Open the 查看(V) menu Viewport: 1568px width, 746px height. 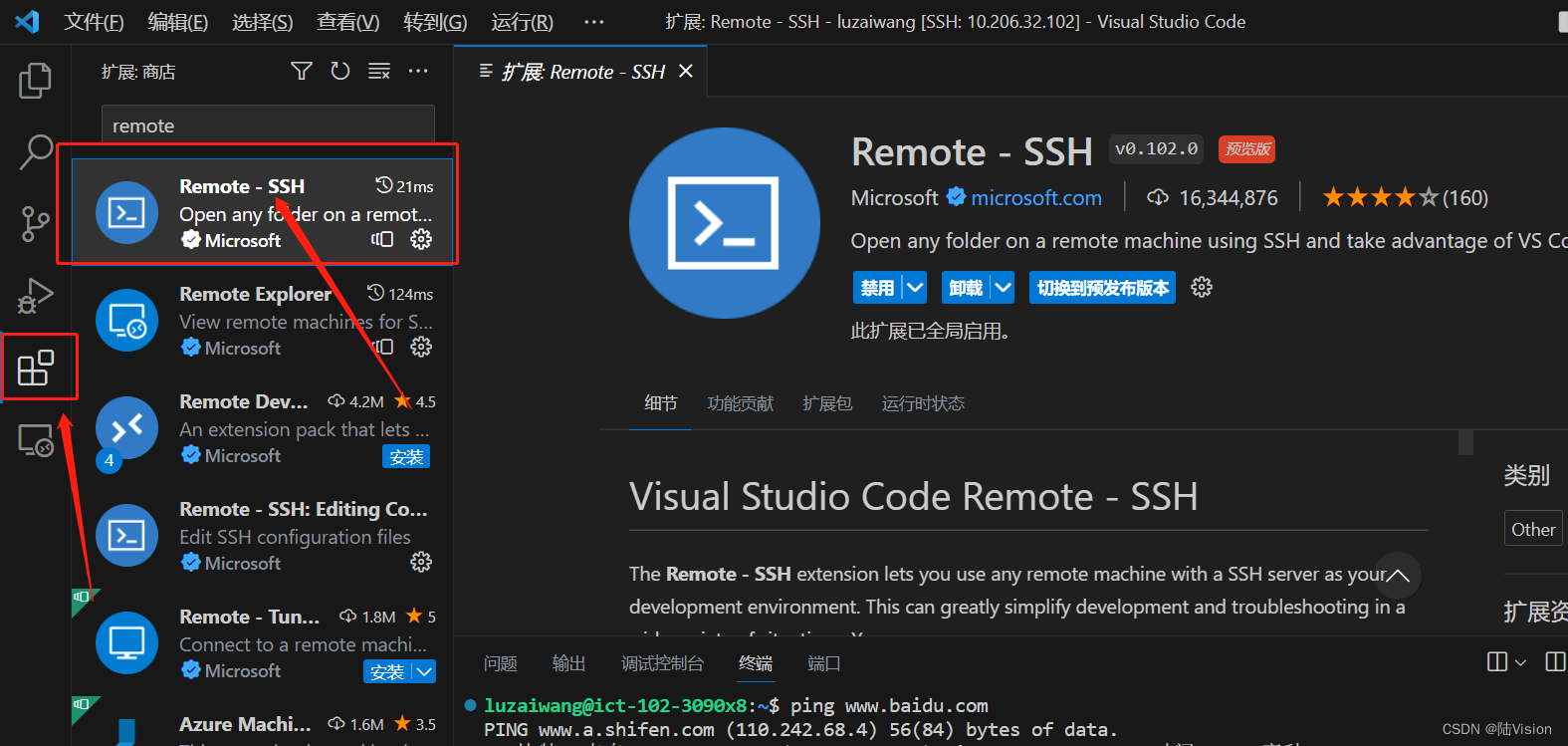click(x=348, y=22)
